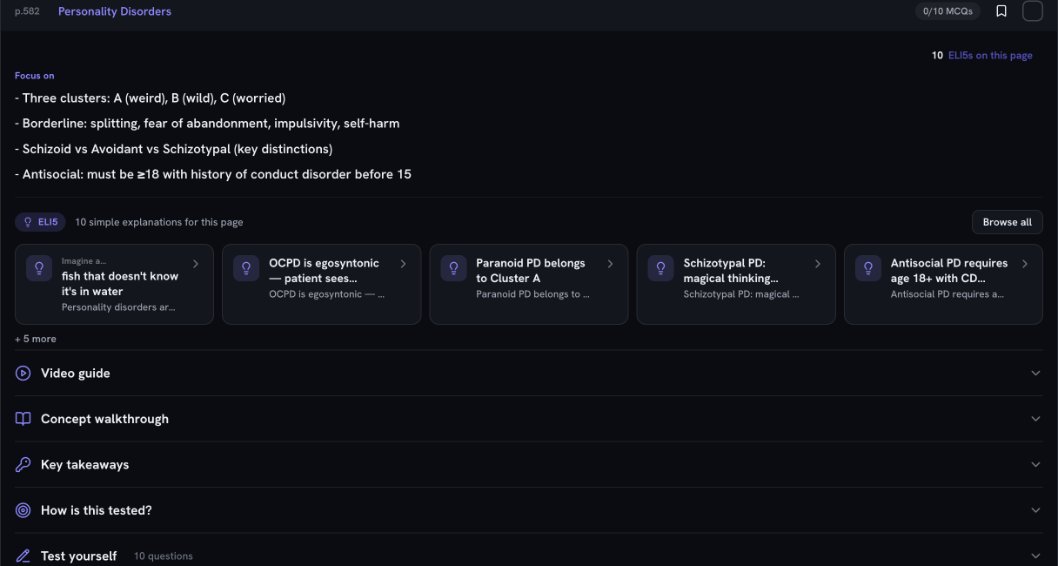Open the Personality Disorders title link
Viewport: 1058px width, 566px height.
click(115, 11)
